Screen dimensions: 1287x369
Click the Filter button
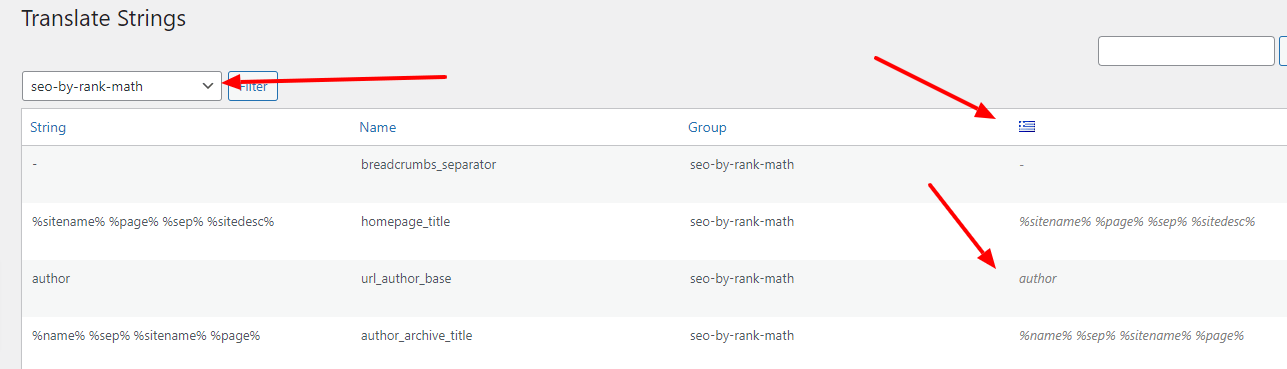coord(253,87)
